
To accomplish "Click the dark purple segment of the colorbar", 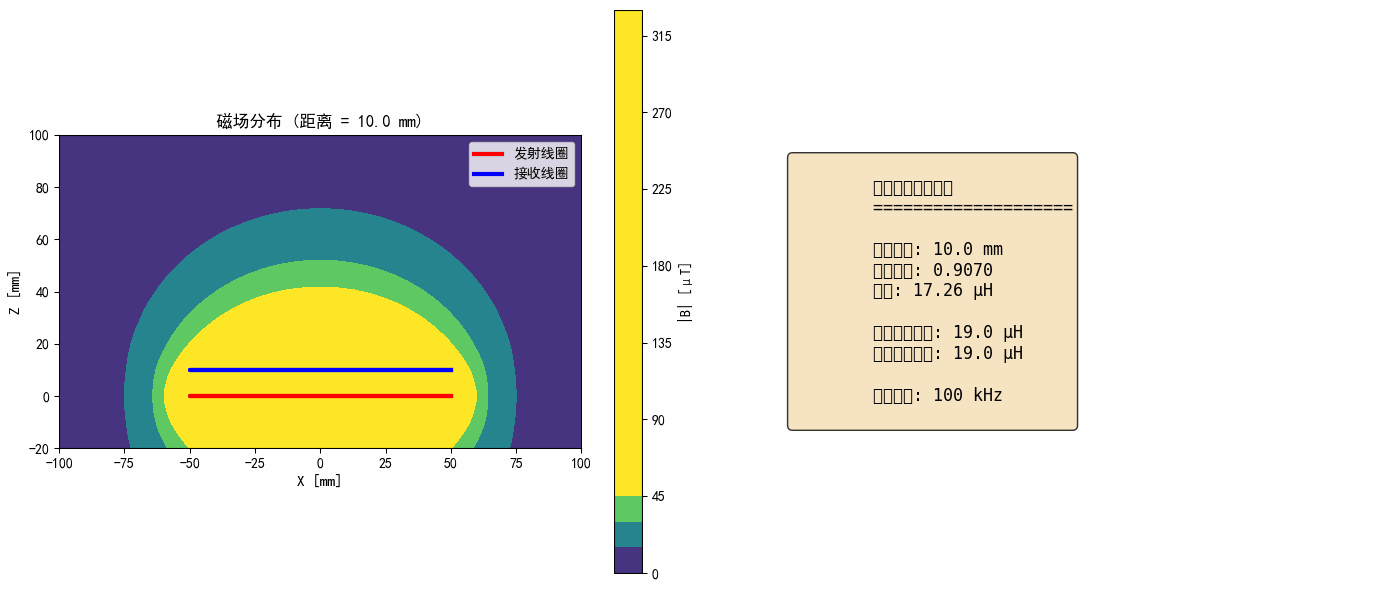I will point(628,560).
